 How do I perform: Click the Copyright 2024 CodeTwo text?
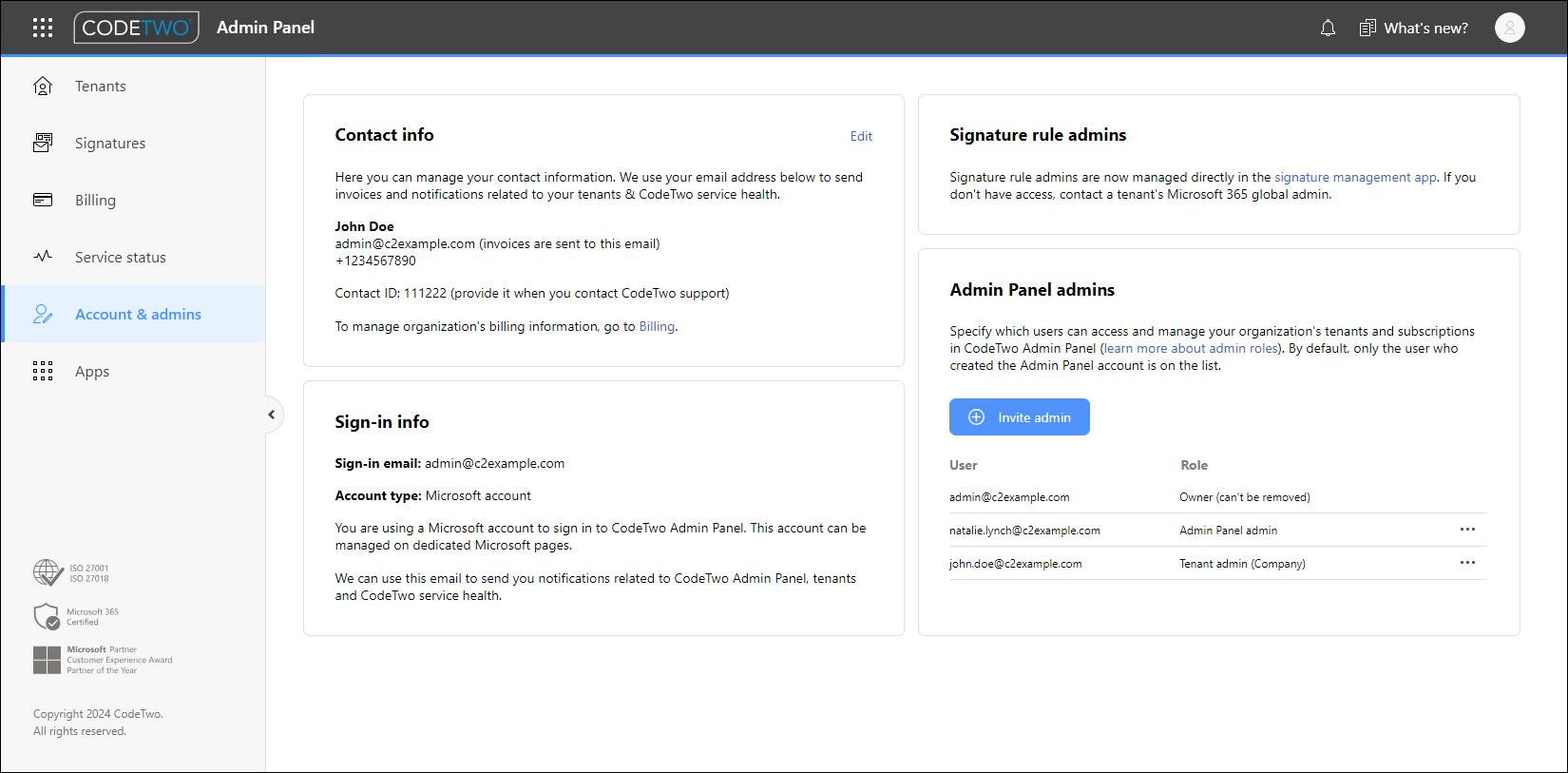click(98, 714)
